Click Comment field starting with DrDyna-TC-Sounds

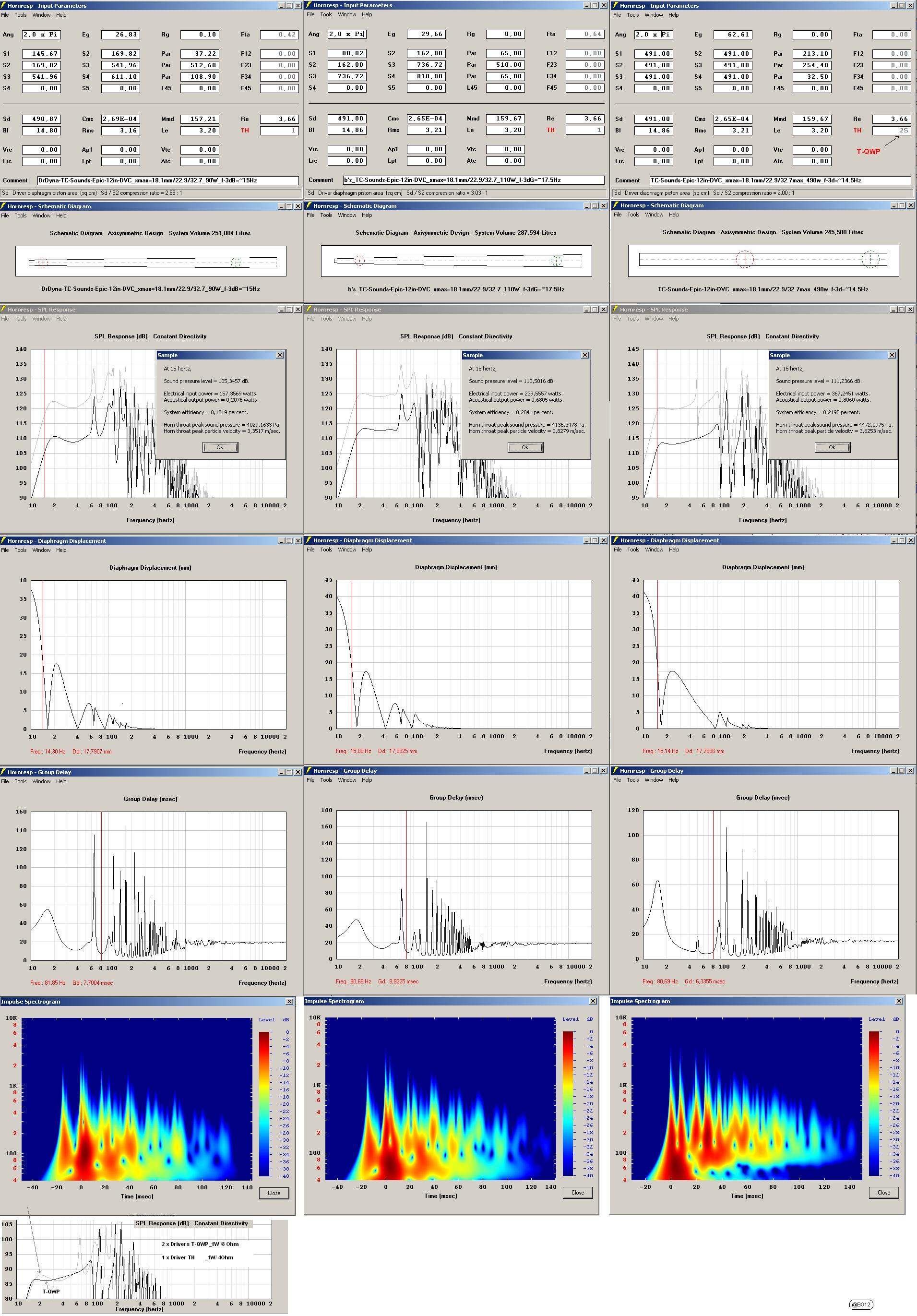pyautogui.click(x=168, y=180)
